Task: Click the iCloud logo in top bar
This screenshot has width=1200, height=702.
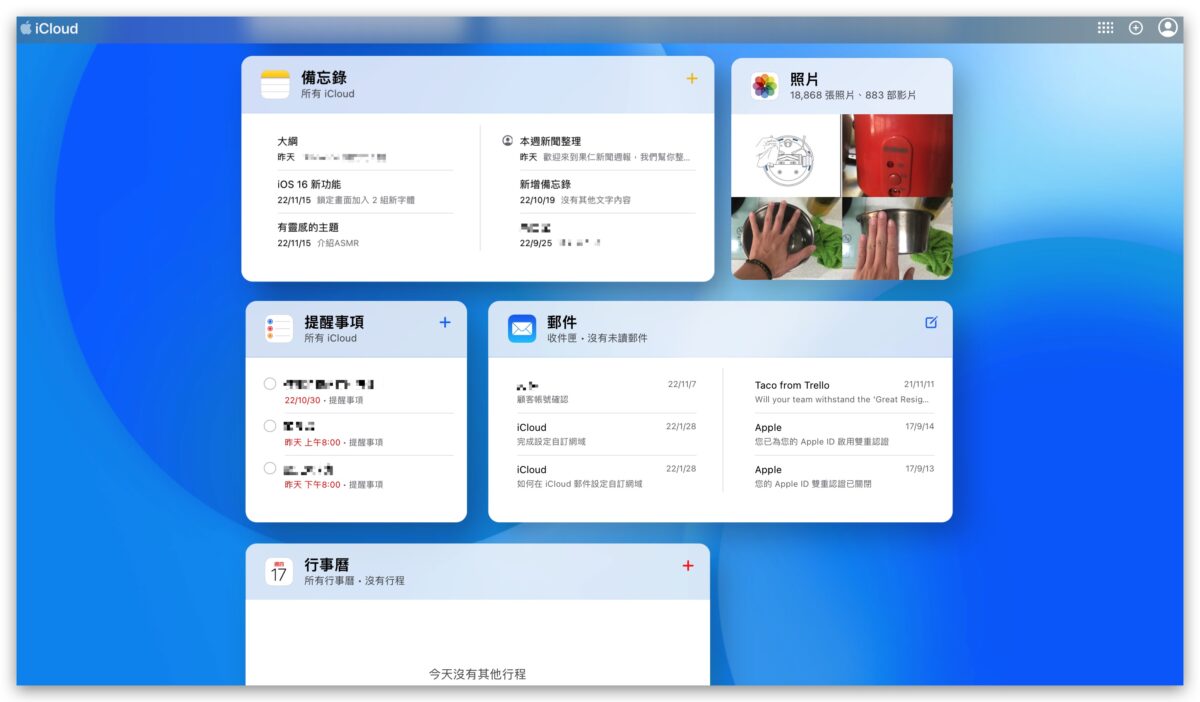Action: (x=49, y=28)
